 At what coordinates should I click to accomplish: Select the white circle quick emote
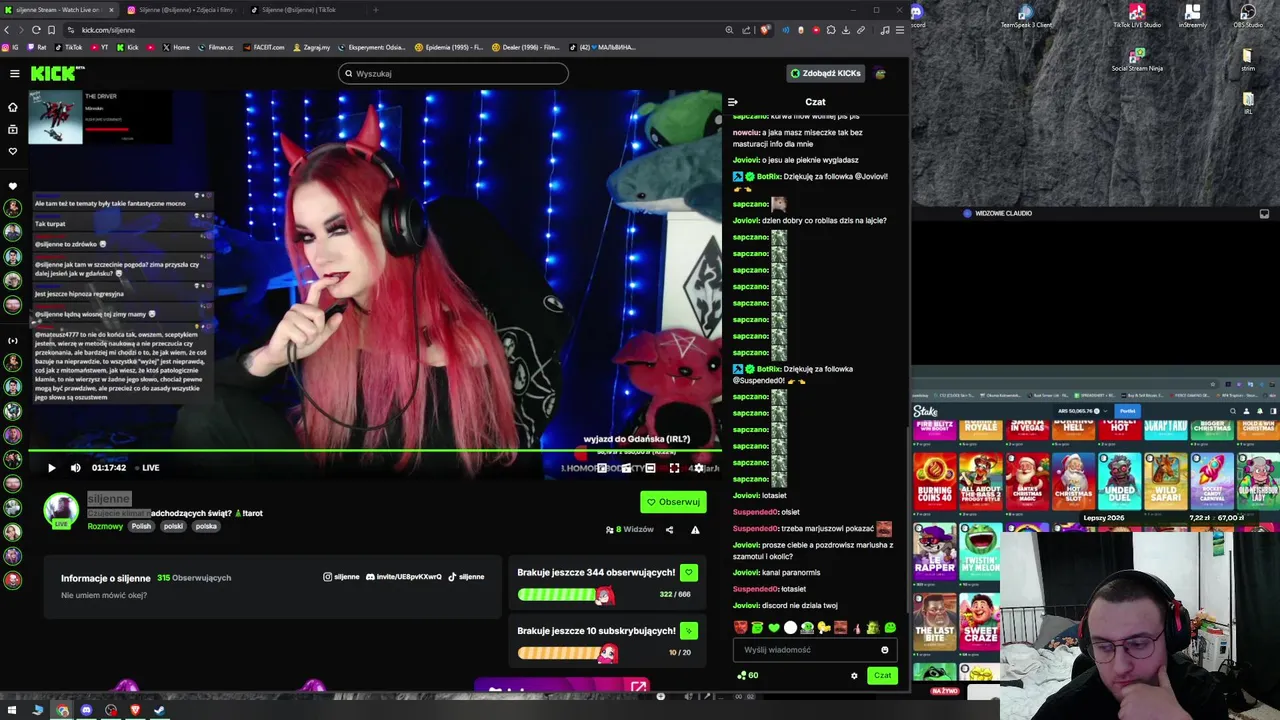790,628
